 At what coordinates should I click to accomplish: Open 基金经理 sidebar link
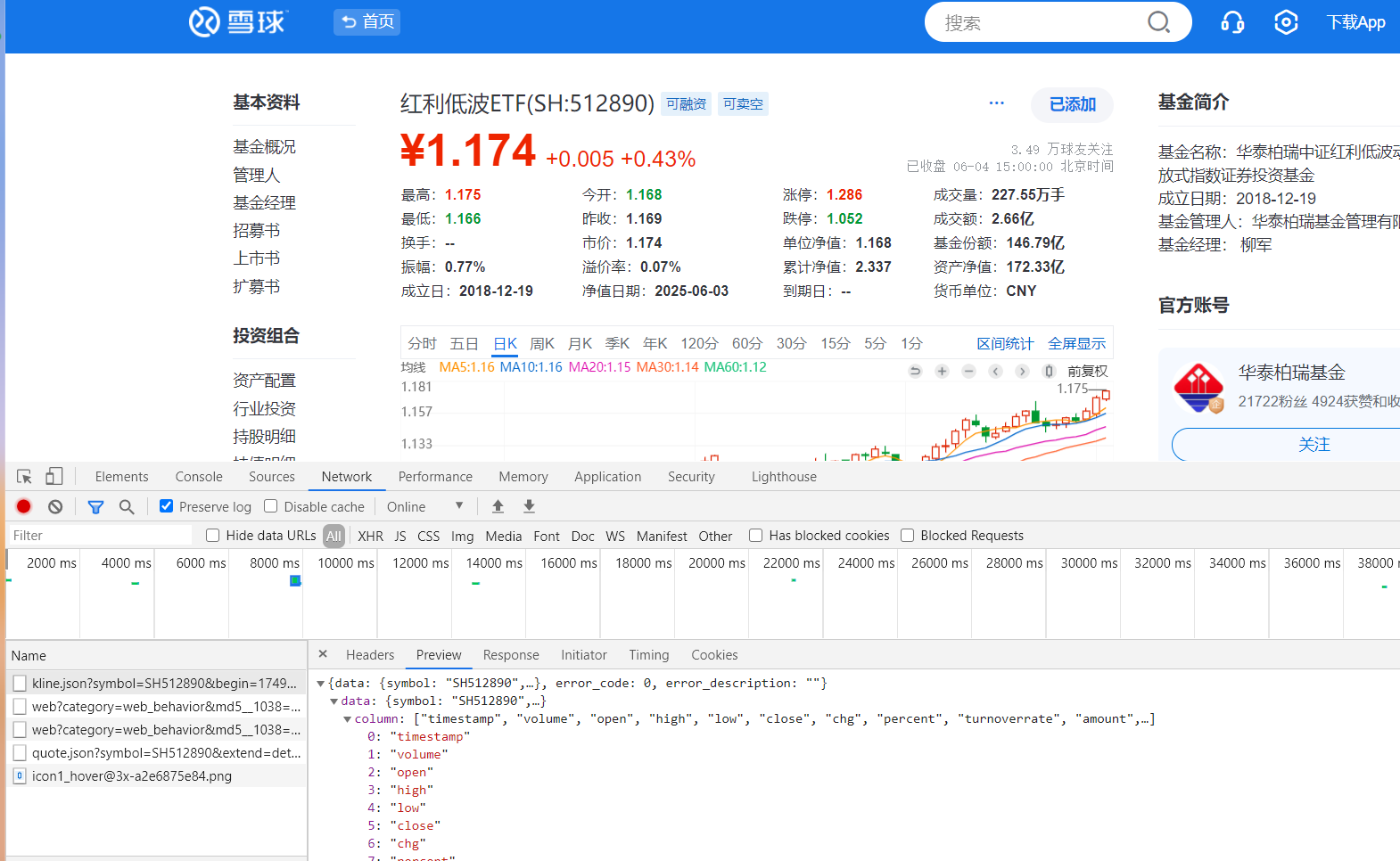(x=264, y=203)
